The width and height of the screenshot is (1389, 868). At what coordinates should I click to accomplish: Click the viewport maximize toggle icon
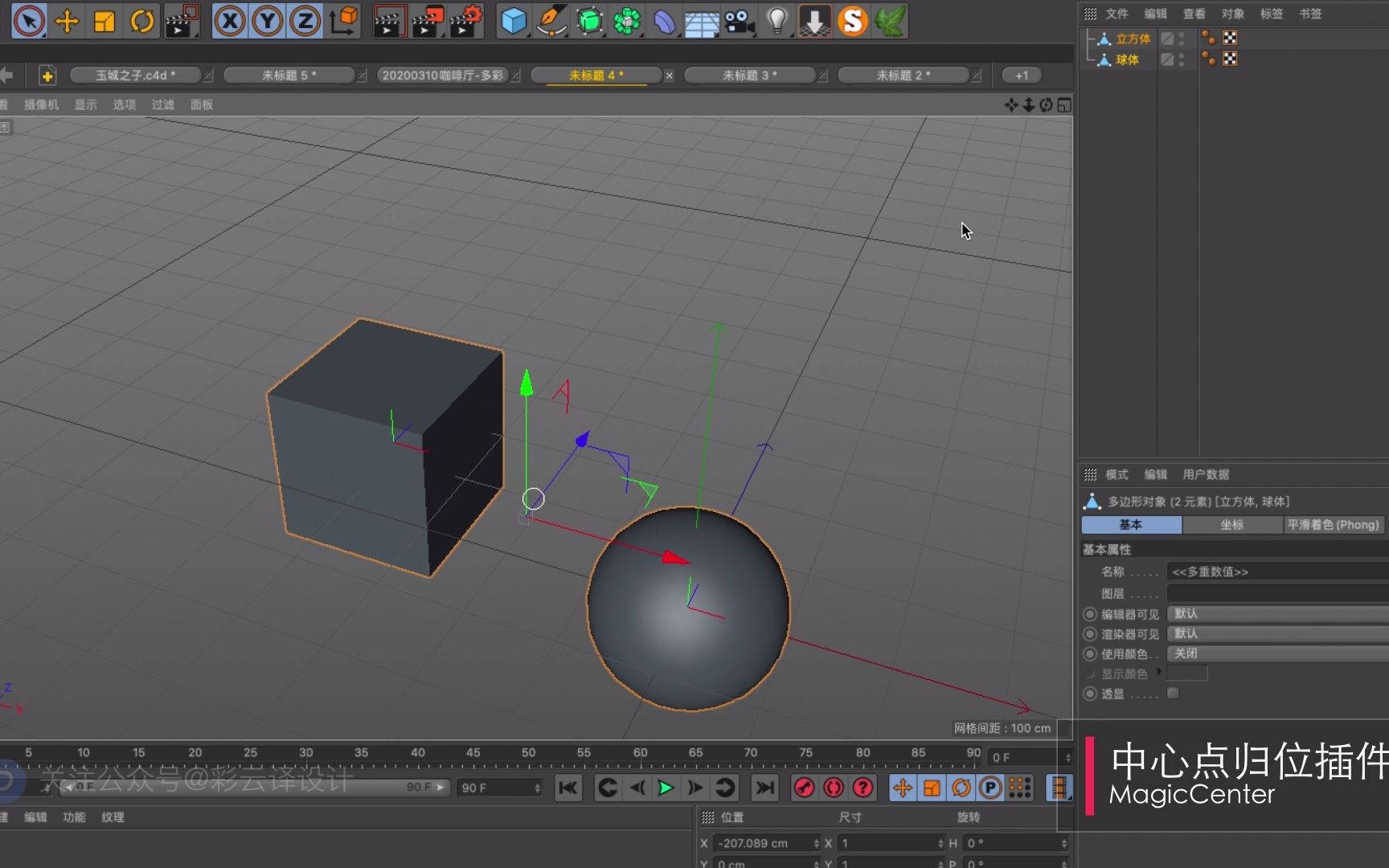[1064, 105]
